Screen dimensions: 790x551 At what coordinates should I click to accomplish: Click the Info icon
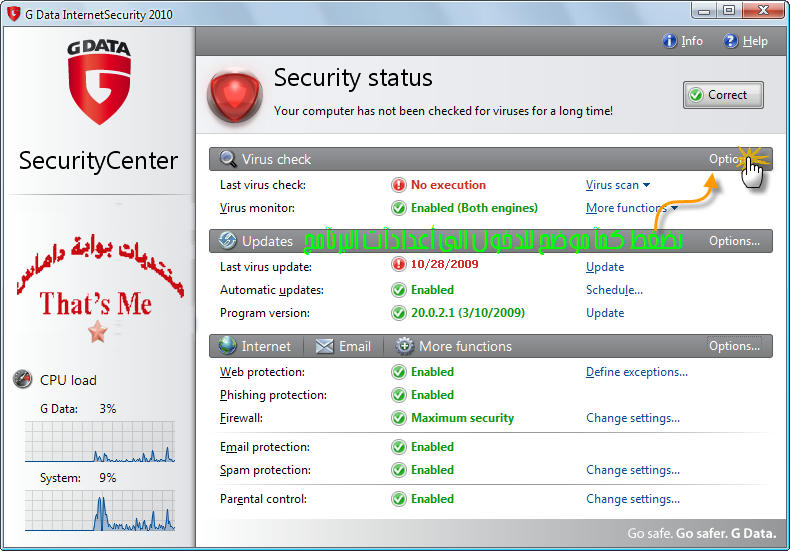[670, 41]
